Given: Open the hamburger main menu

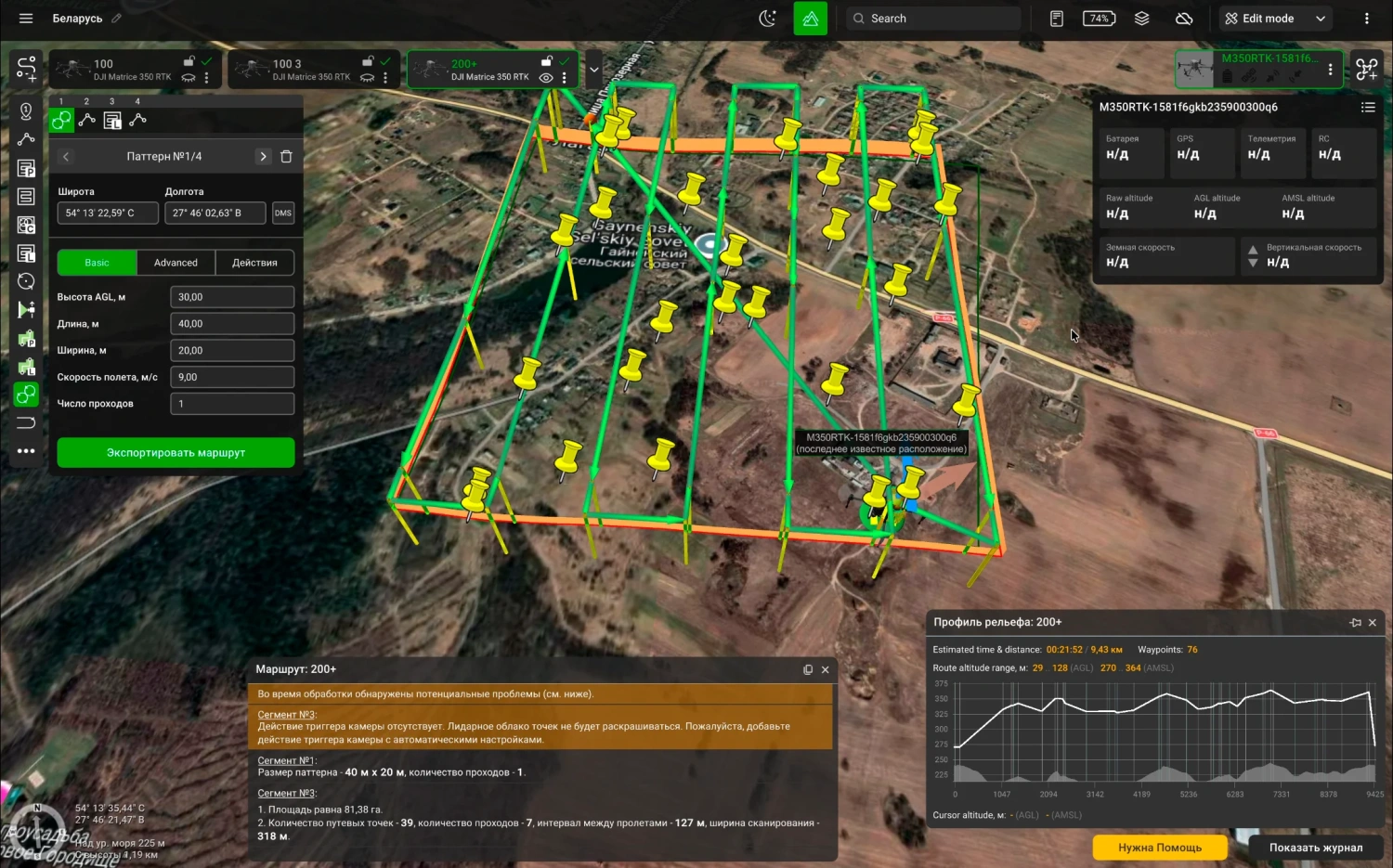Looking at the screenshot, I should 26,19.
